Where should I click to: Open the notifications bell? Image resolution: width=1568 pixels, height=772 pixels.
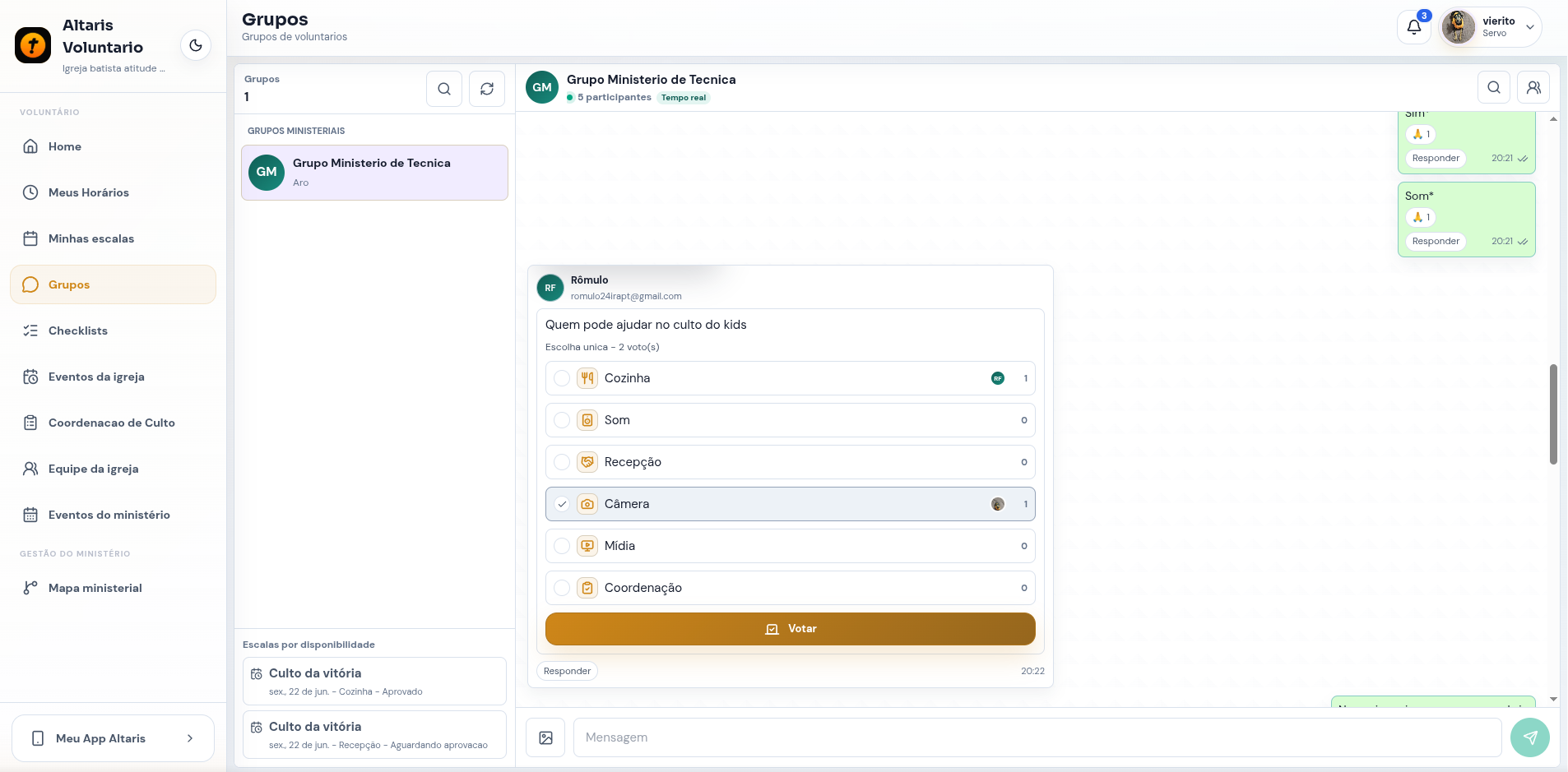[1414, 27]
